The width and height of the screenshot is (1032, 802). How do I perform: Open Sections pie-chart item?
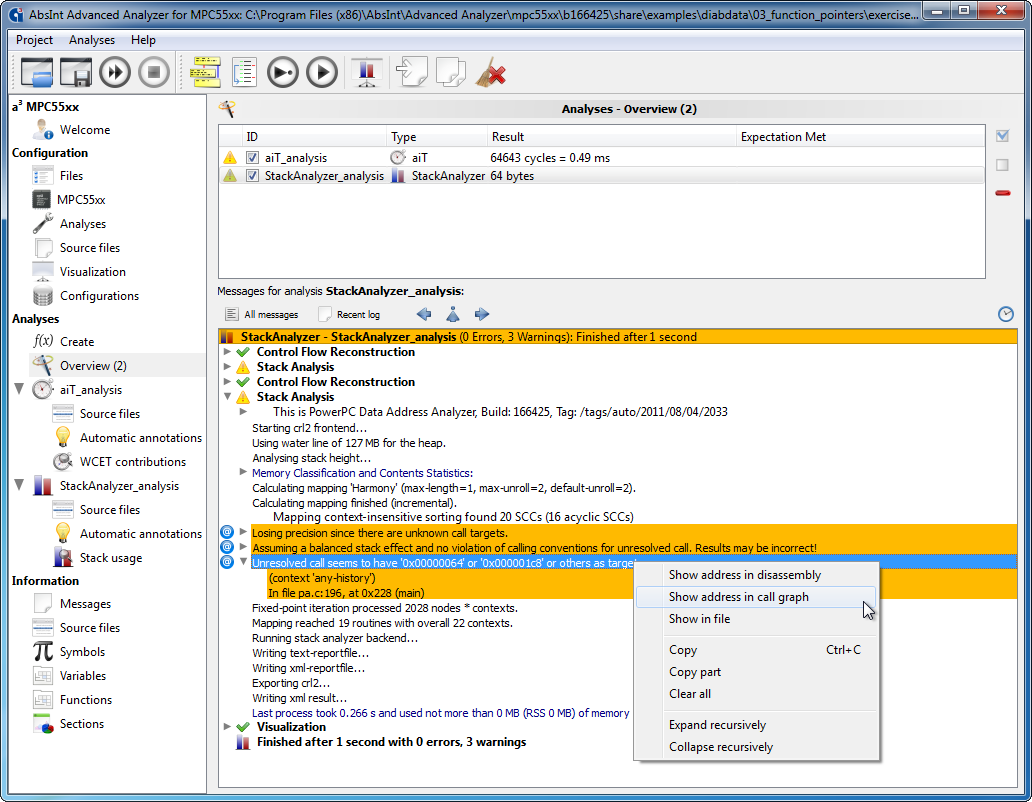pyautogui.click(x=81, y=723)
